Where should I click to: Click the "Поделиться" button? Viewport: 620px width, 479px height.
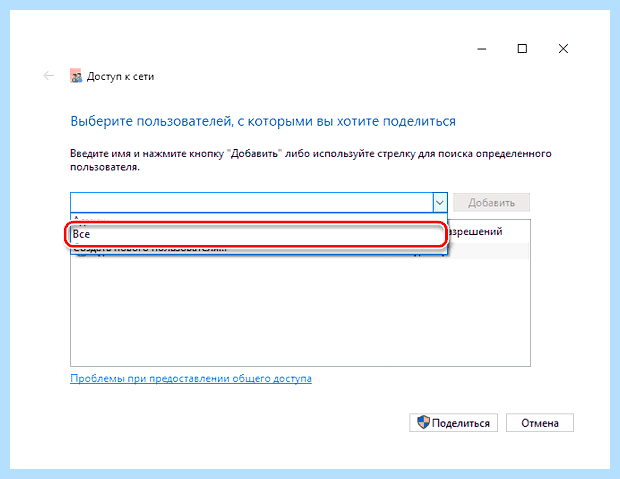(453, 423)
